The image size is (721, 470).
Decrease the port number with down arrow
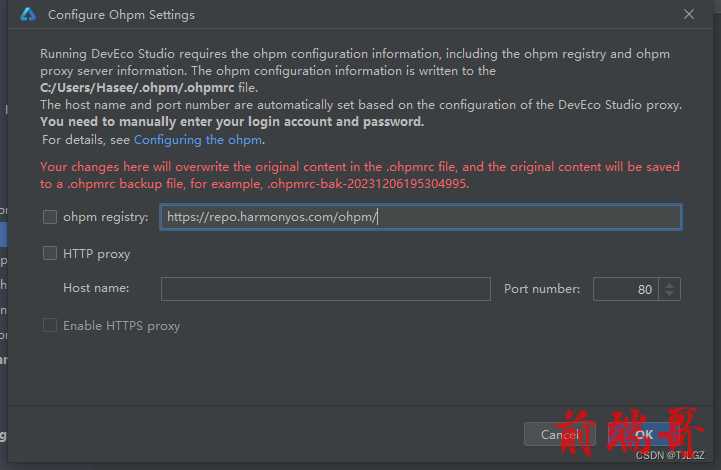[670, 294]
